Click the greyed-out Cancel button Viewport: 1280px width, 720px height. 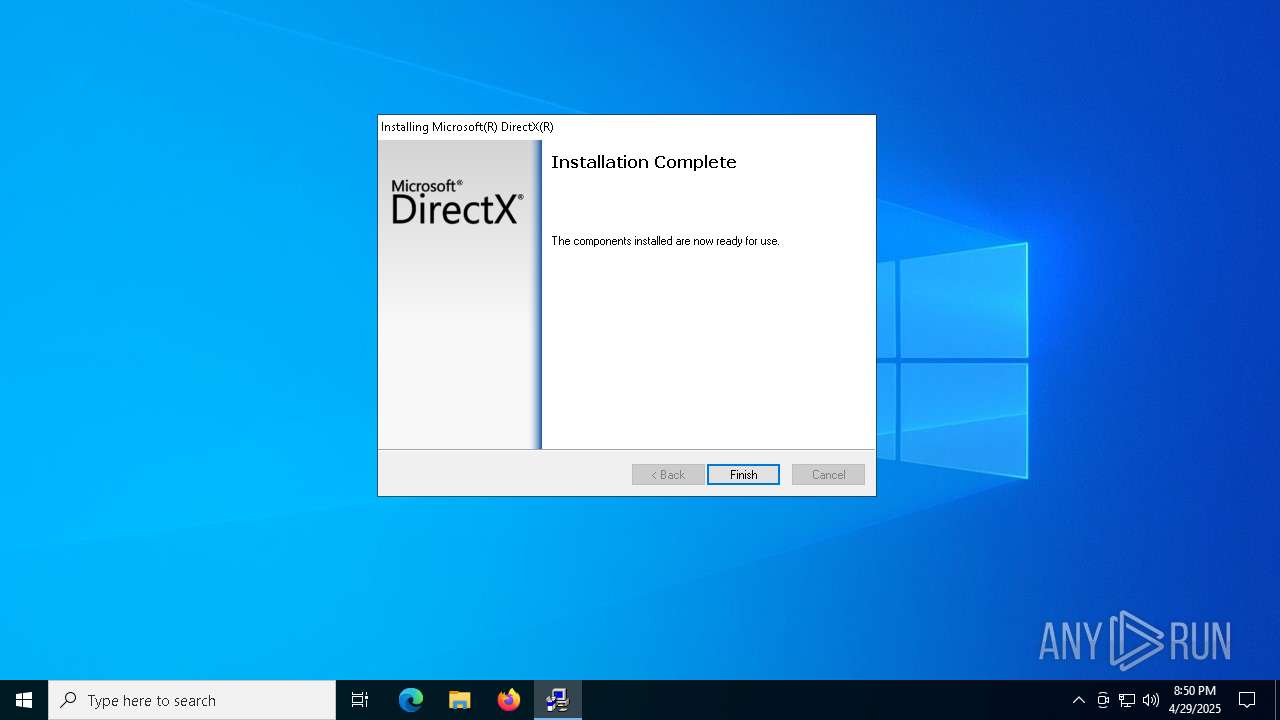point(828,475)
